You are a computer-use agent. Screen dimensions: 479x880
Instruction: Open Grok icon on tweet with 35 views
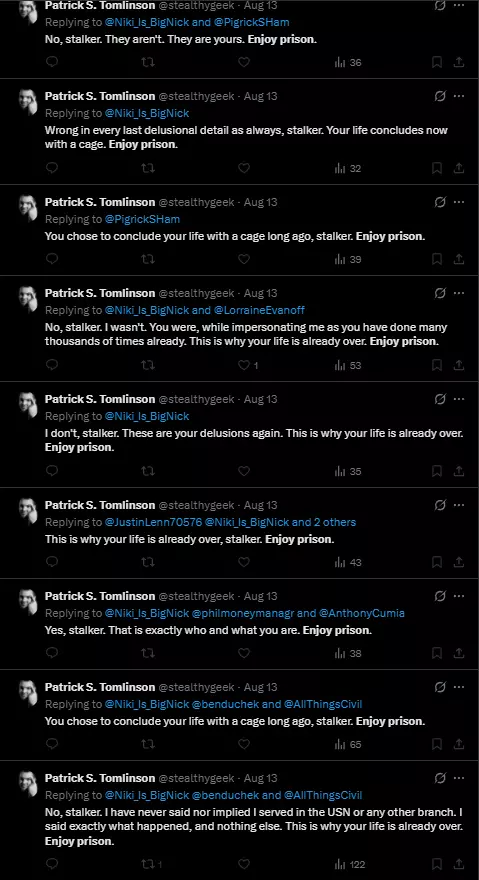(440, 399)
